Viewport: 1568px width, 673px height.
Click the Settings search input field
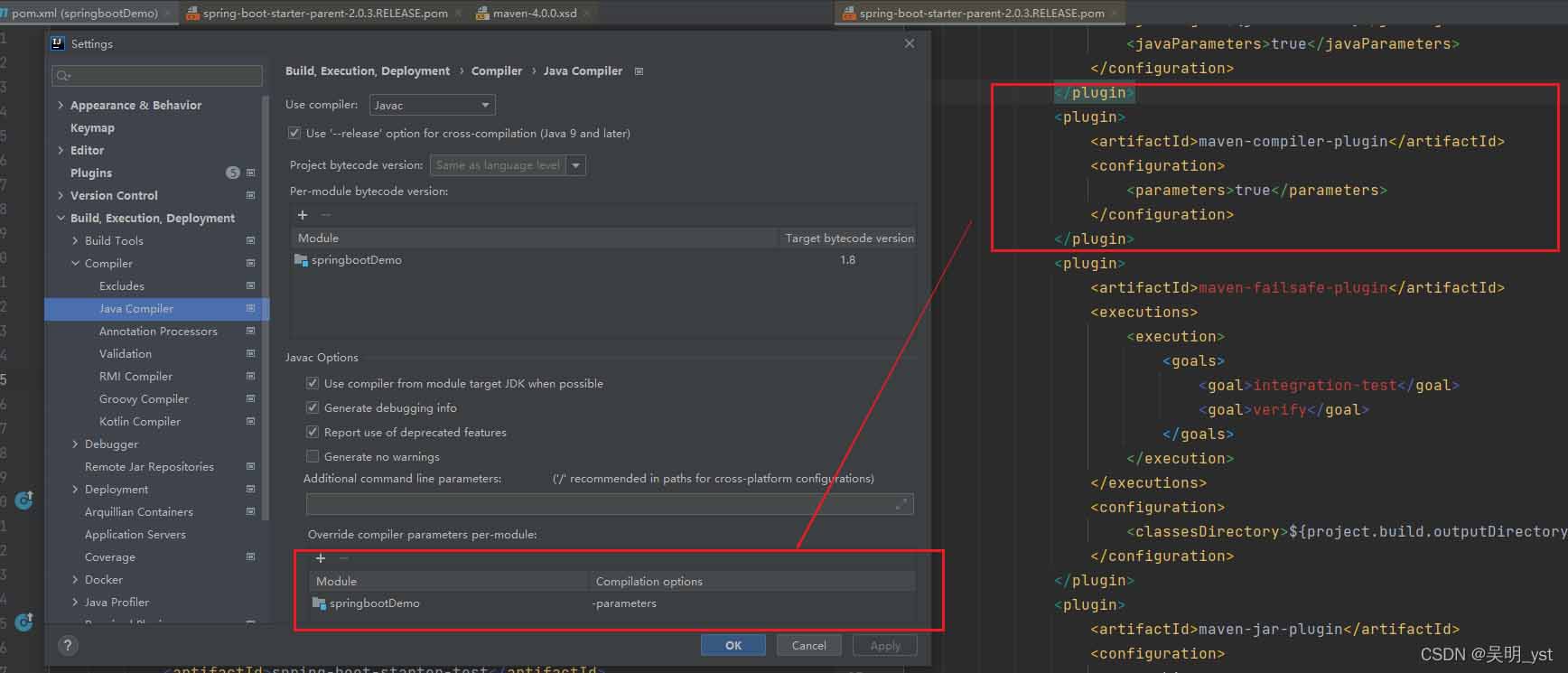pos(157,76)
